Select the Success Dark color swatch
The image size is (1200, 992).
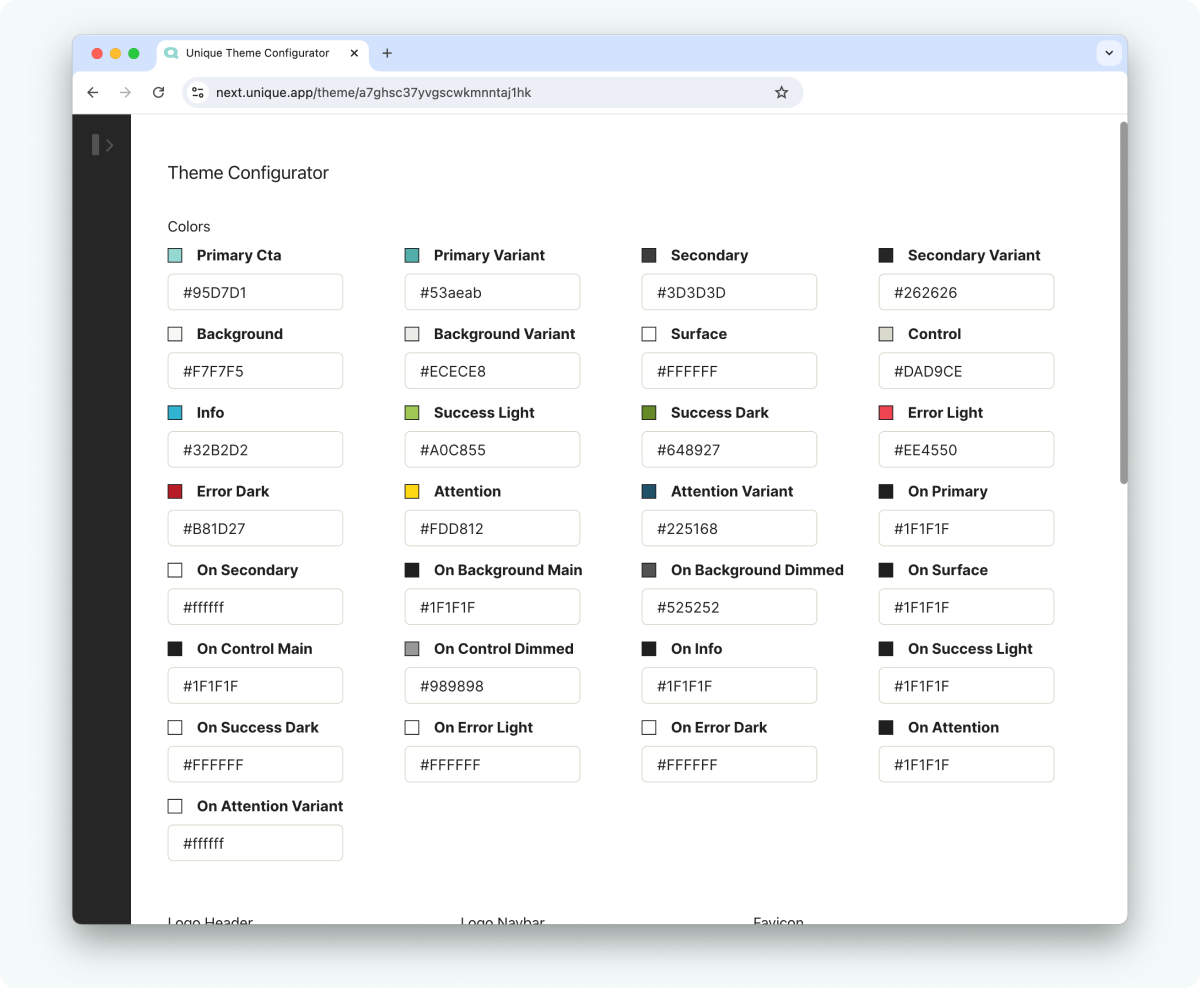649,413
